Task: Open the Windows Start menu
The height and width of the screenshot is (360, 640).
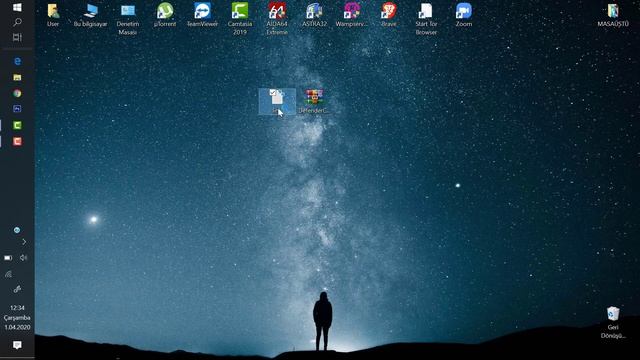Action: tap(17, 7)
